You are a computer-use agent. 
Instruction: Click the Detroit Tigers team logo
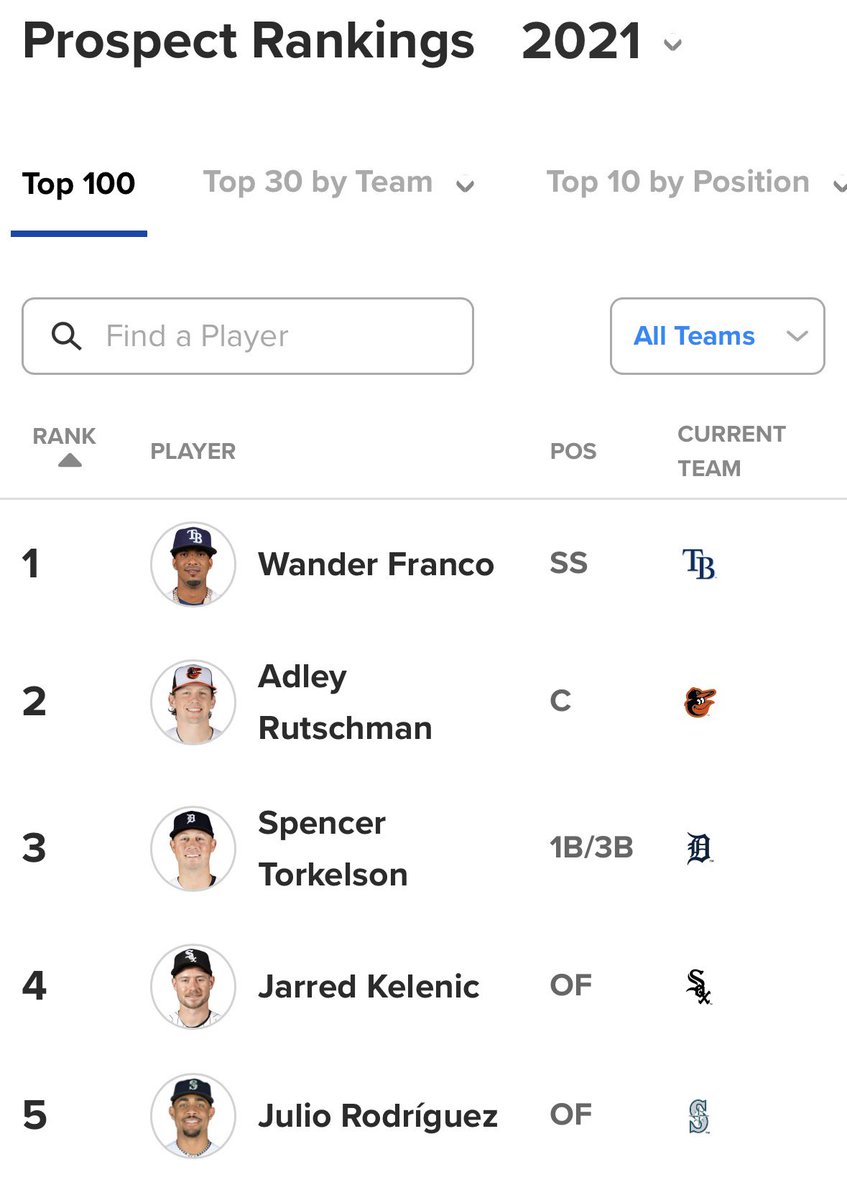click(x=700, y=849)
